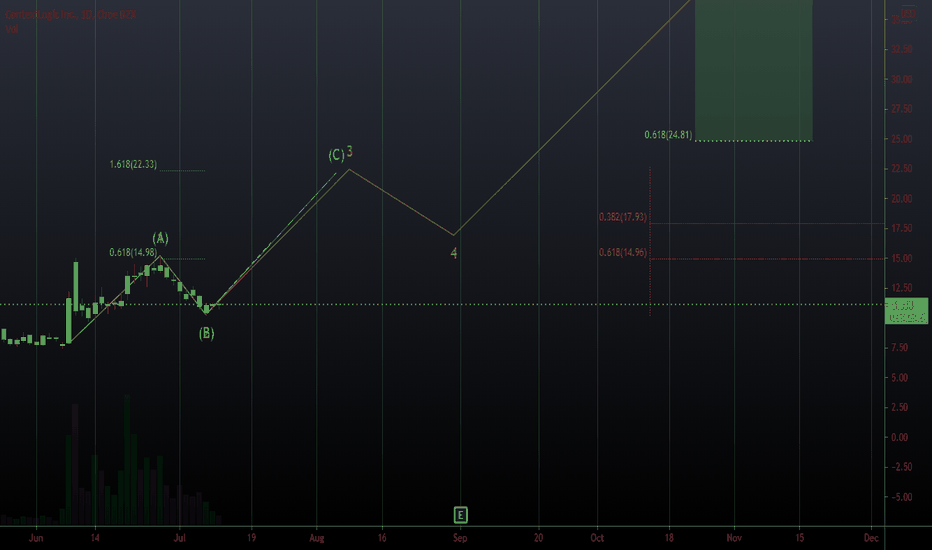Select the (B) wave label
This screenshot has width=932, height=550.
tap(206, 334)
